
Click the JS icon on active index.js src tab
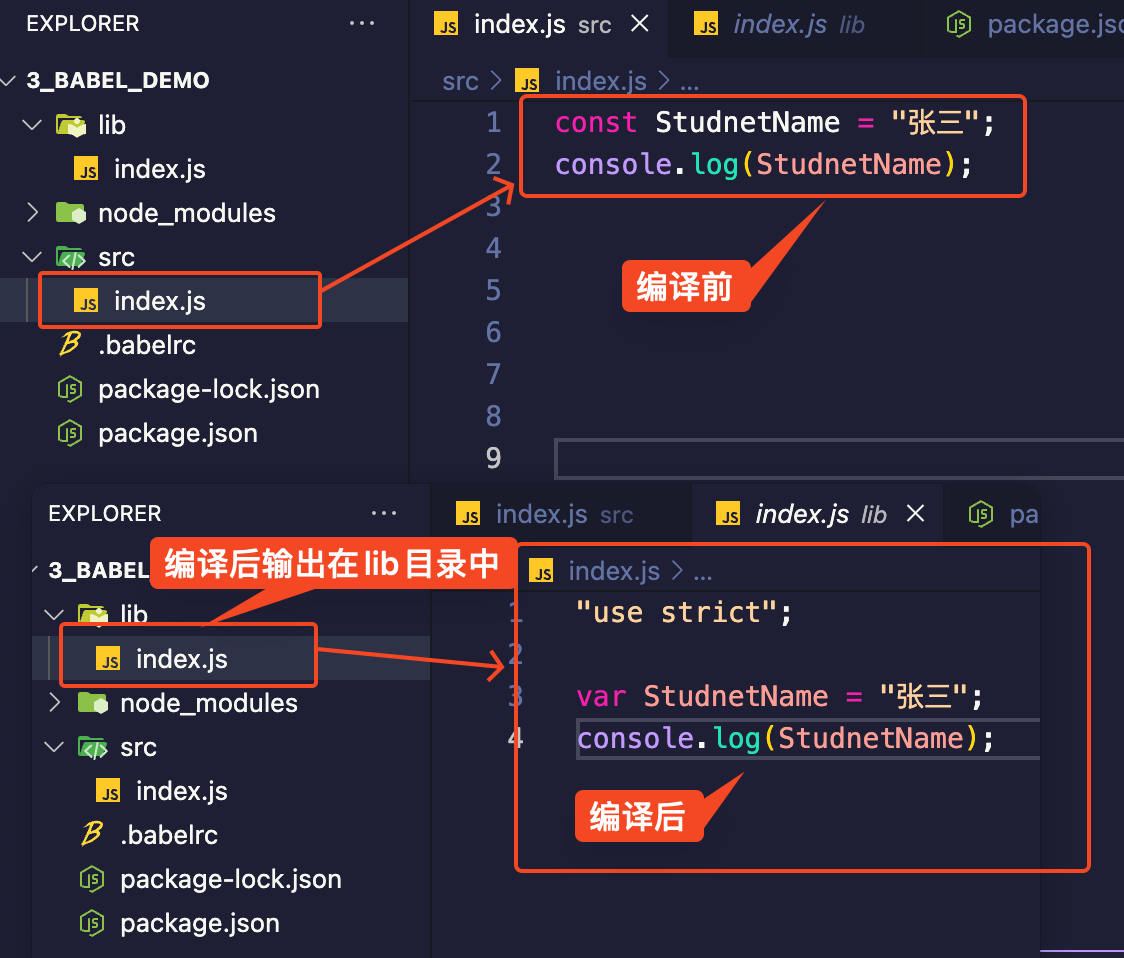coord(446,25)
